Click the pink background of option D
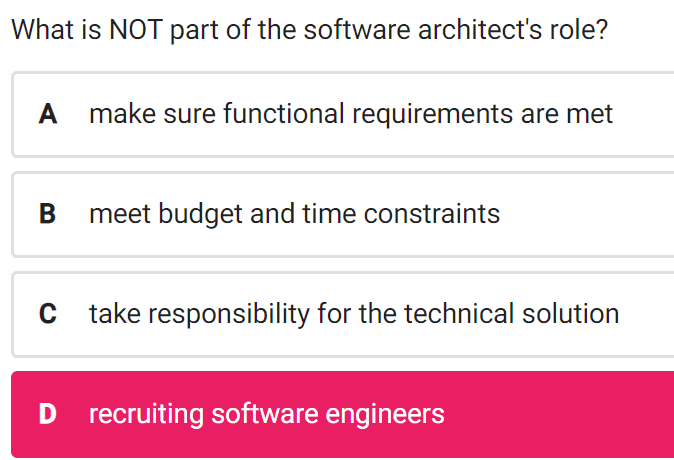This screenshot has height=460, width=674. (559, 414)
